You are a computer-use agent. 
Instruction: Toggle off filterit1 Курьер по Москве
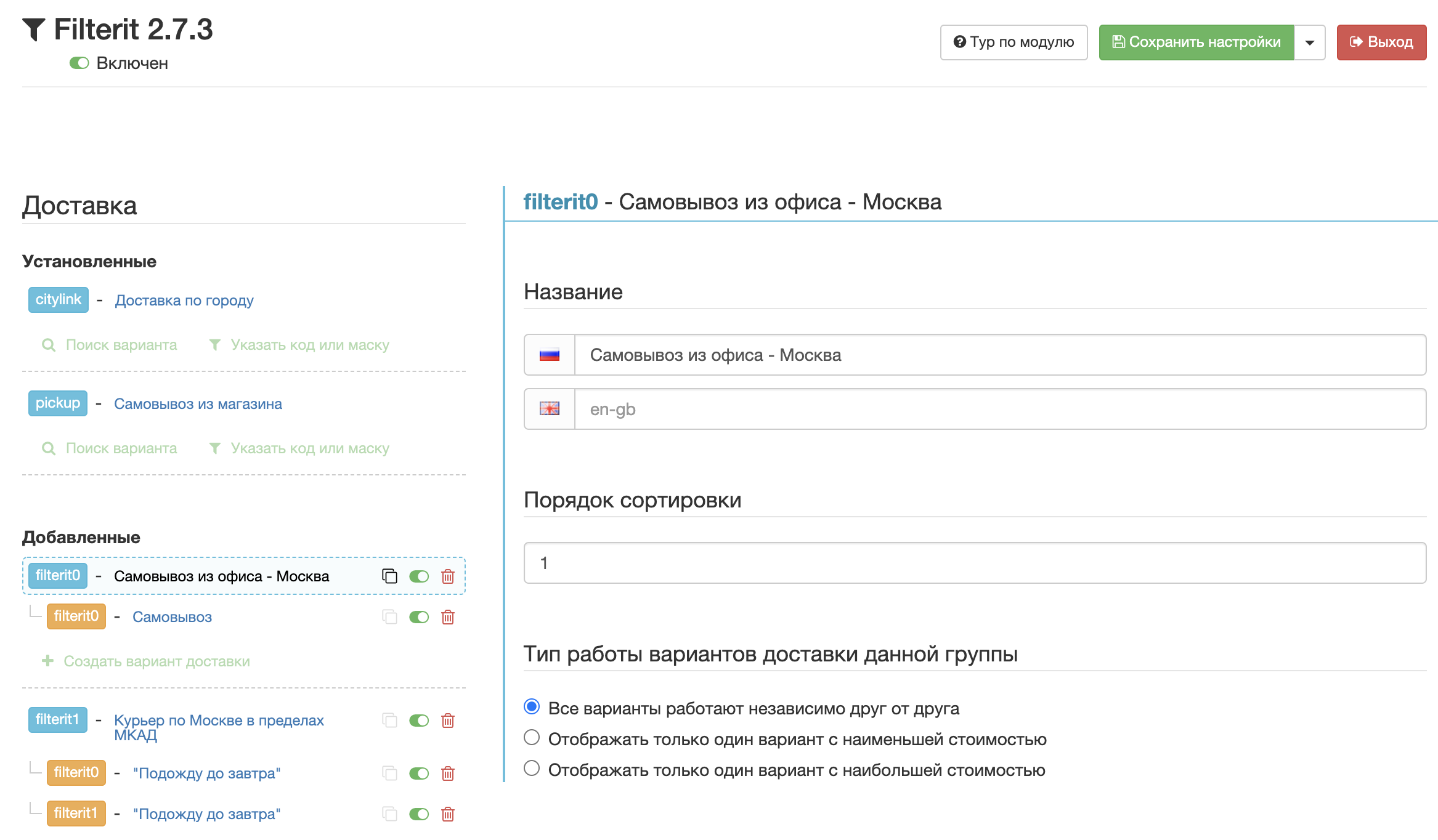(x=419, y=720)
